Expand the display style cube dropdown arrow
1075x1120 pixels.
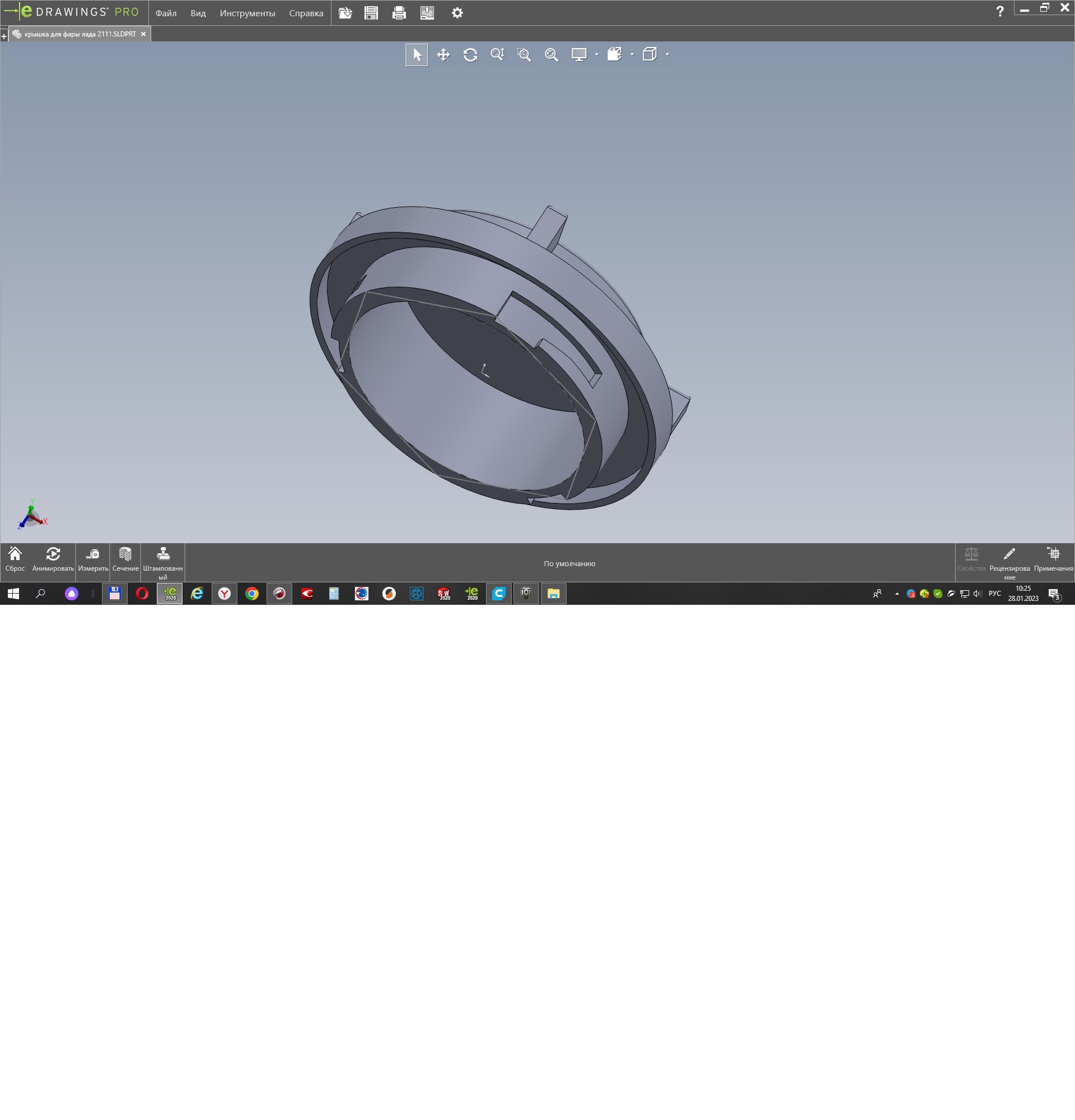[667, 55]
